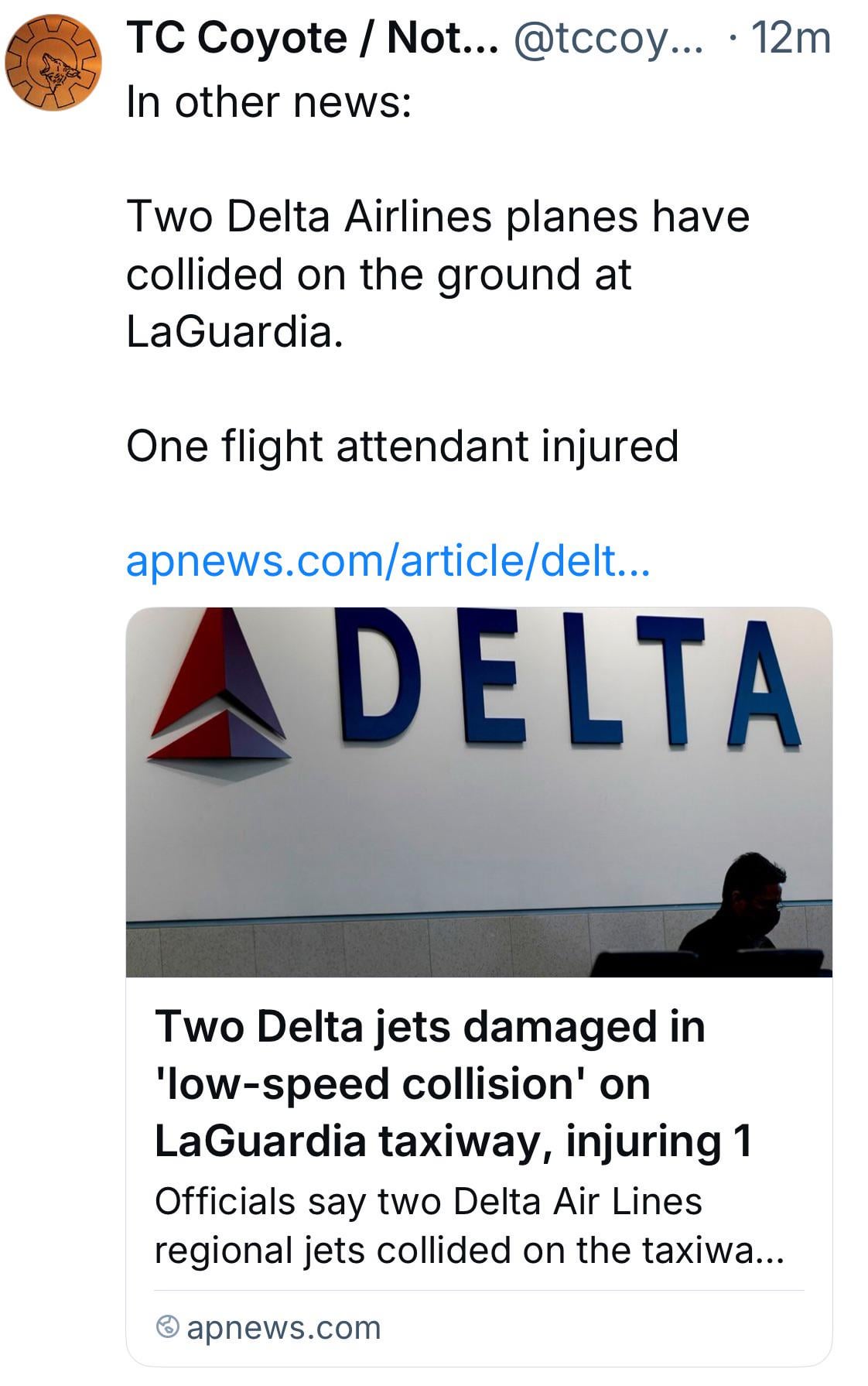
Task: Click the word "LaGuardia." in tweet body
Action: pos(234,330)
